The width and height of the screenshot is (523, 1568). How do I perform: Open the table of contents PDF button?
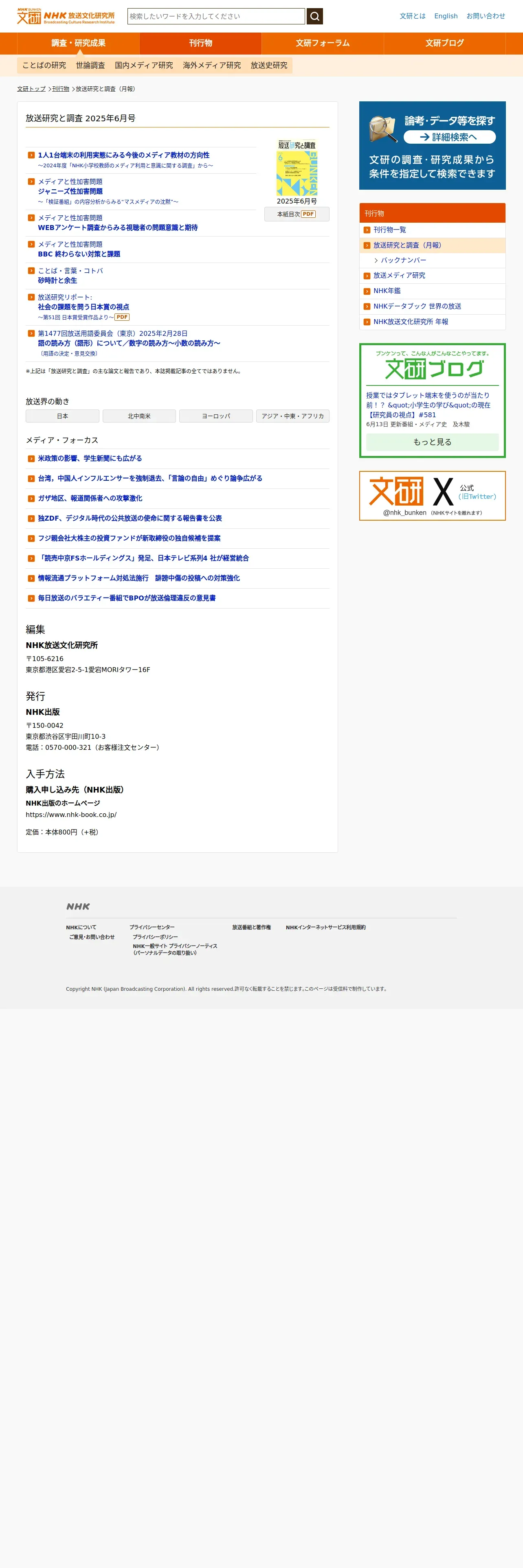(x=297, y=214)
